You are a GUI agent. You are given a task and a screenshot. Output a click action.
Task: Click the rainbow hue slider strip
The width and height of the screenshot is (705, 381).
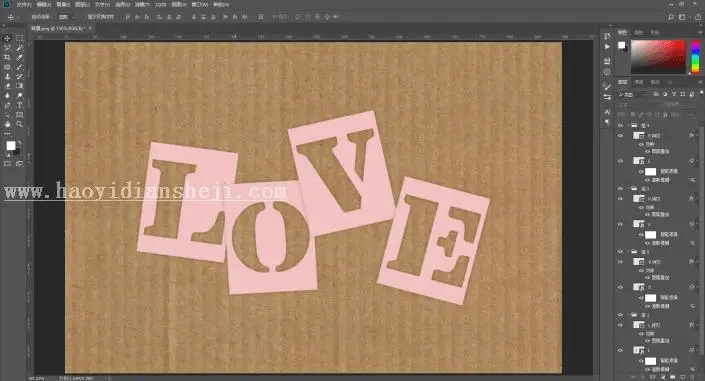(696, 57)
